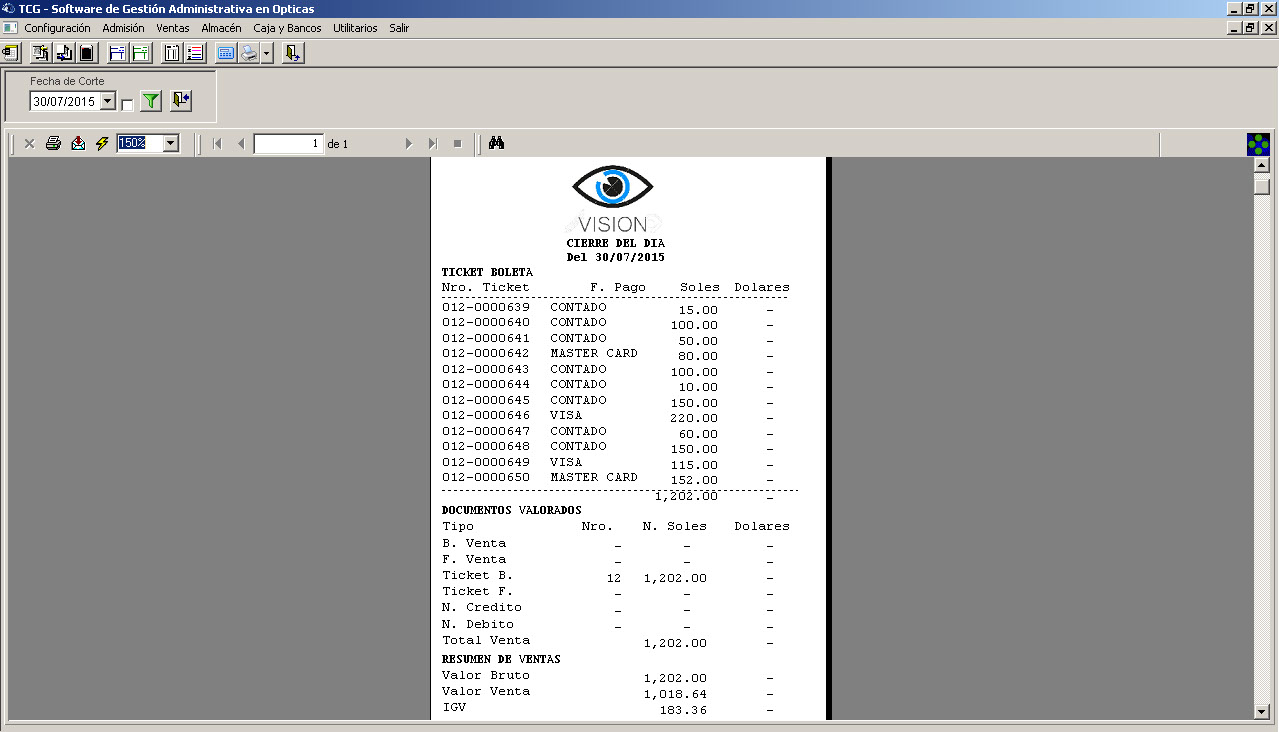Image resolution: width=1279 pixels, height=732 pixels.
Task: Open the Fecha de Corte date dropdown
Action: point(108,102)
